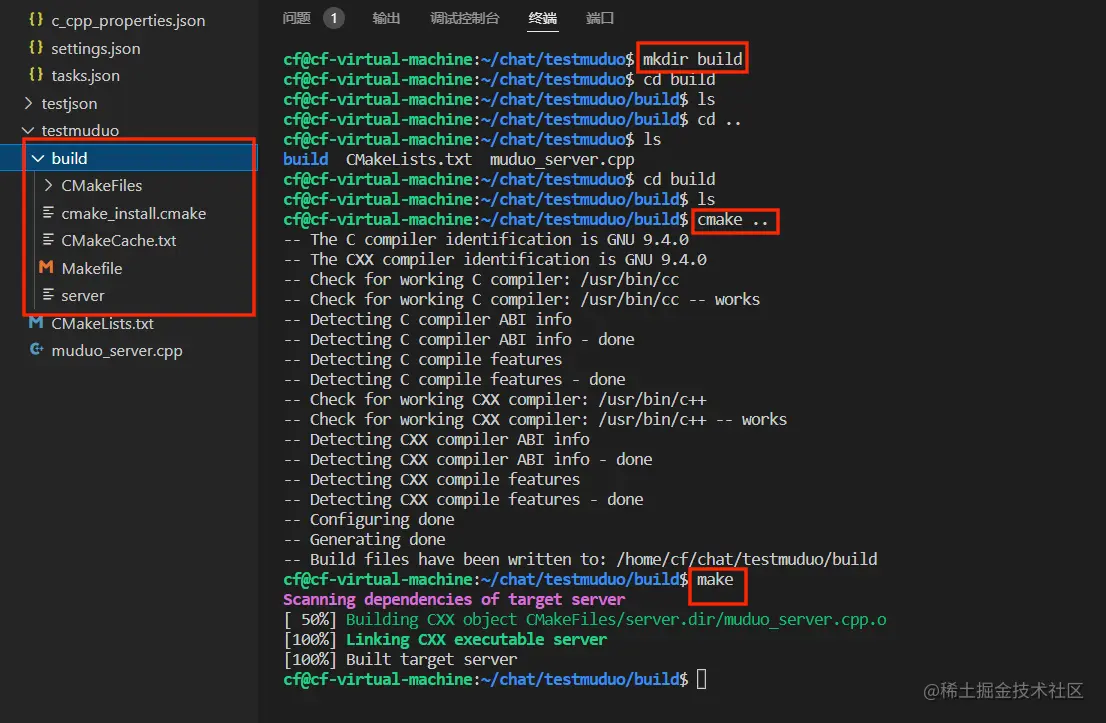Viewport: 1106px width, 723px height.
Task: Open CMakeCache.txt file
Action: pos(118,241)
